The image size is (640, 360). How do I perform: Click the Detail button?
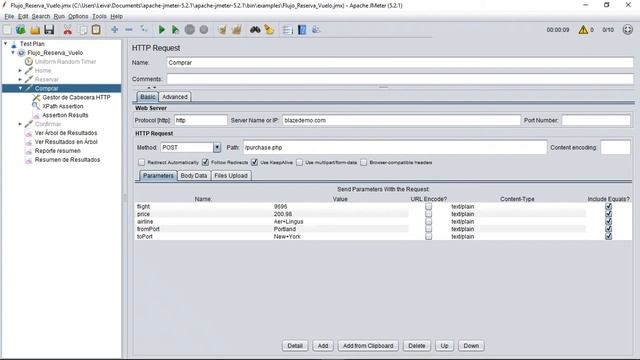[x=295, y=346]
